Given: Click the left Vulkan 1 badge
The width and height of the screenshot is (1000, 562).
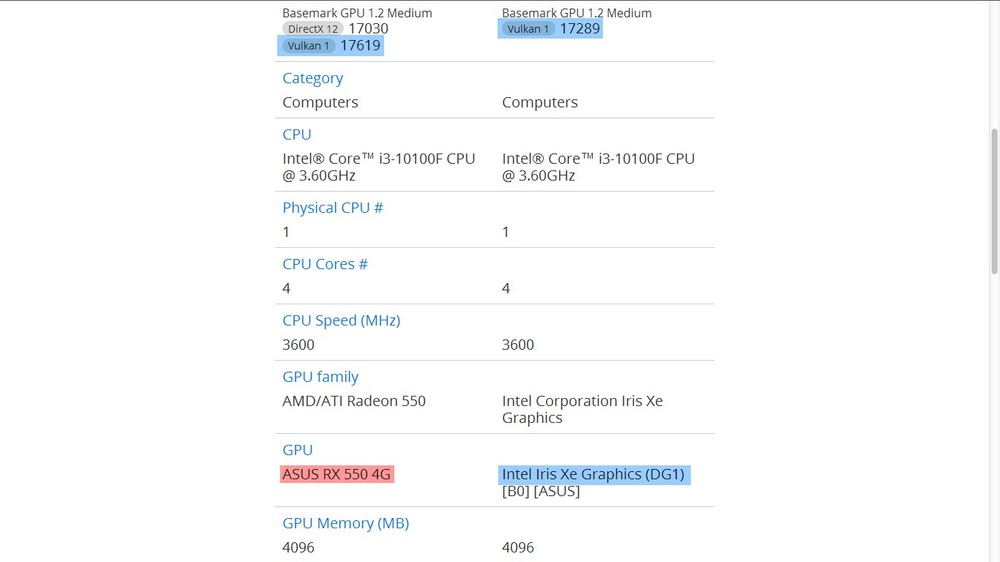Looking at the screenshot, I should click(309, 46).
